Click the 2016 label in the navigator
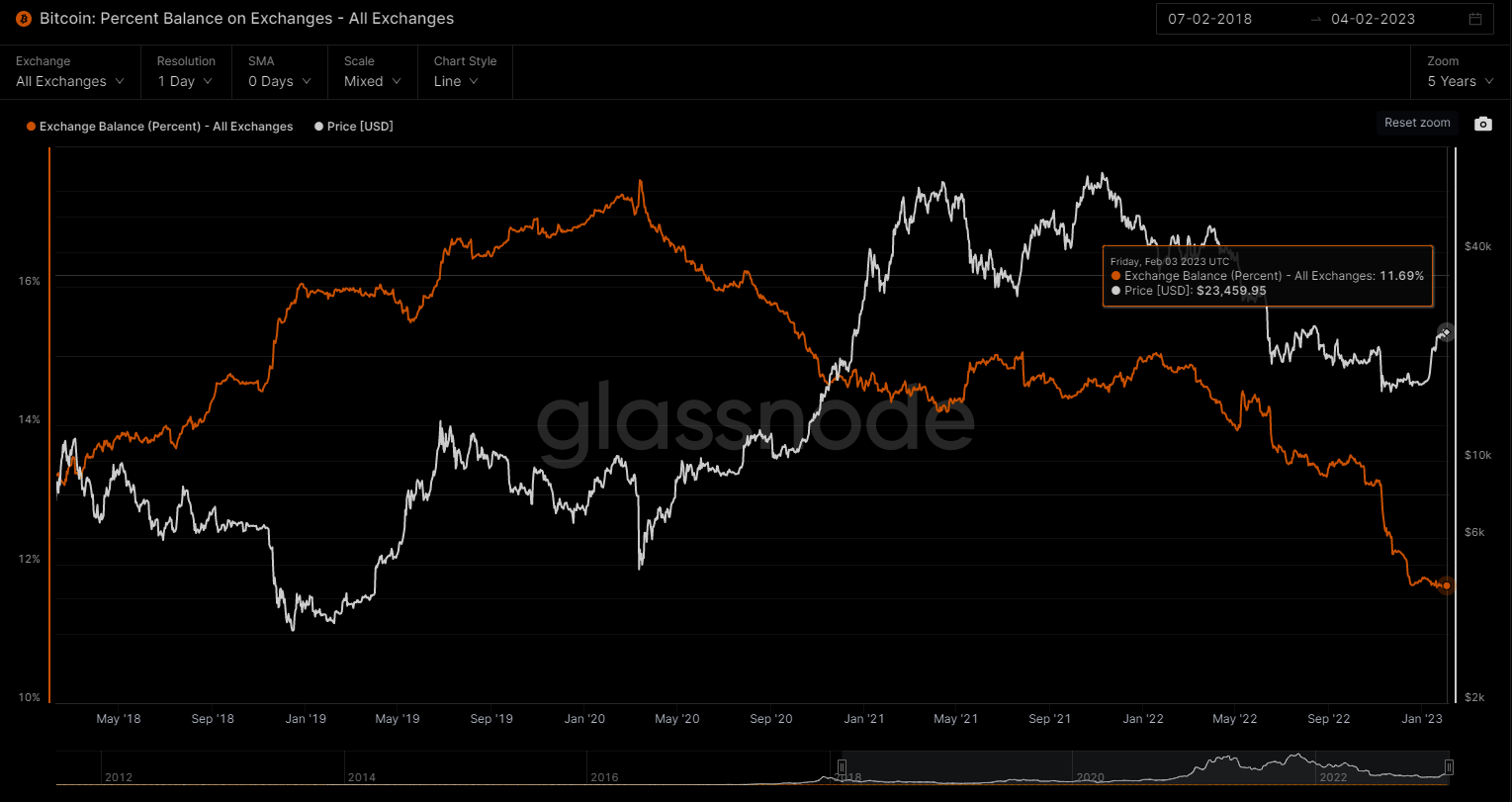Screen dimensions: 1512x802 604,777
